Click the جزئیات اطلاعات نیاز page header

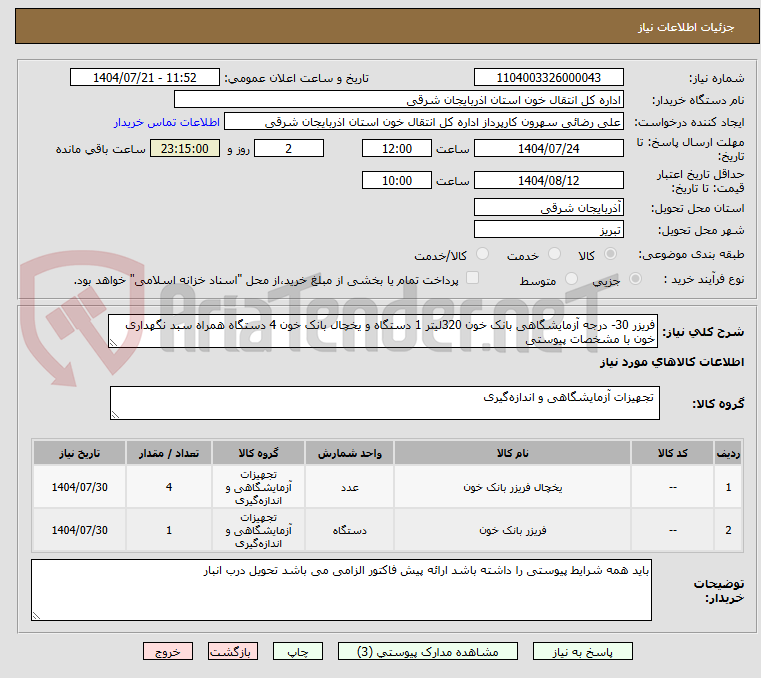685,27
